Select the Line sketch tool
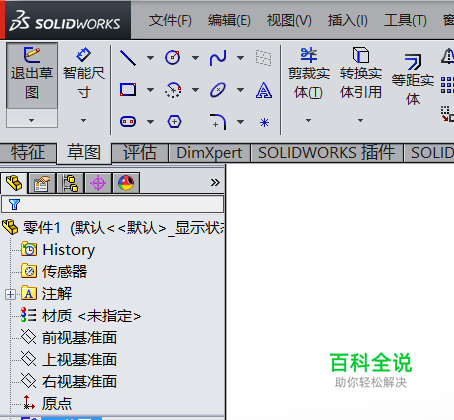454x420 pixels. (x=128, y=58)
